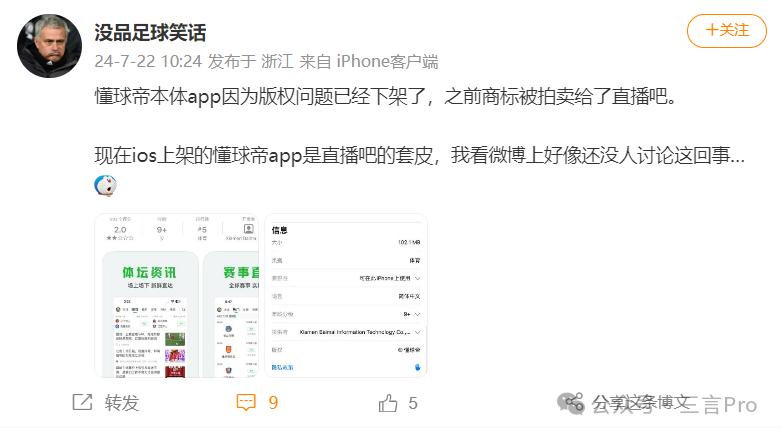The image size is (782, 435).
Task: Open the 没品足球笑话 username link
Action: tap(150, 32)
